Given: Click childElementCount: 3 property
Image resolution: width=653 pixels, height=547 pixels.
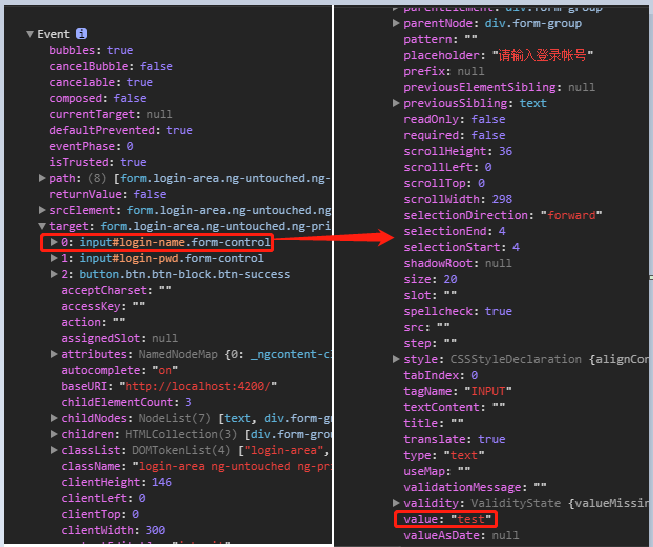Looking at the screenshot, I should click(x=126, y=402).
